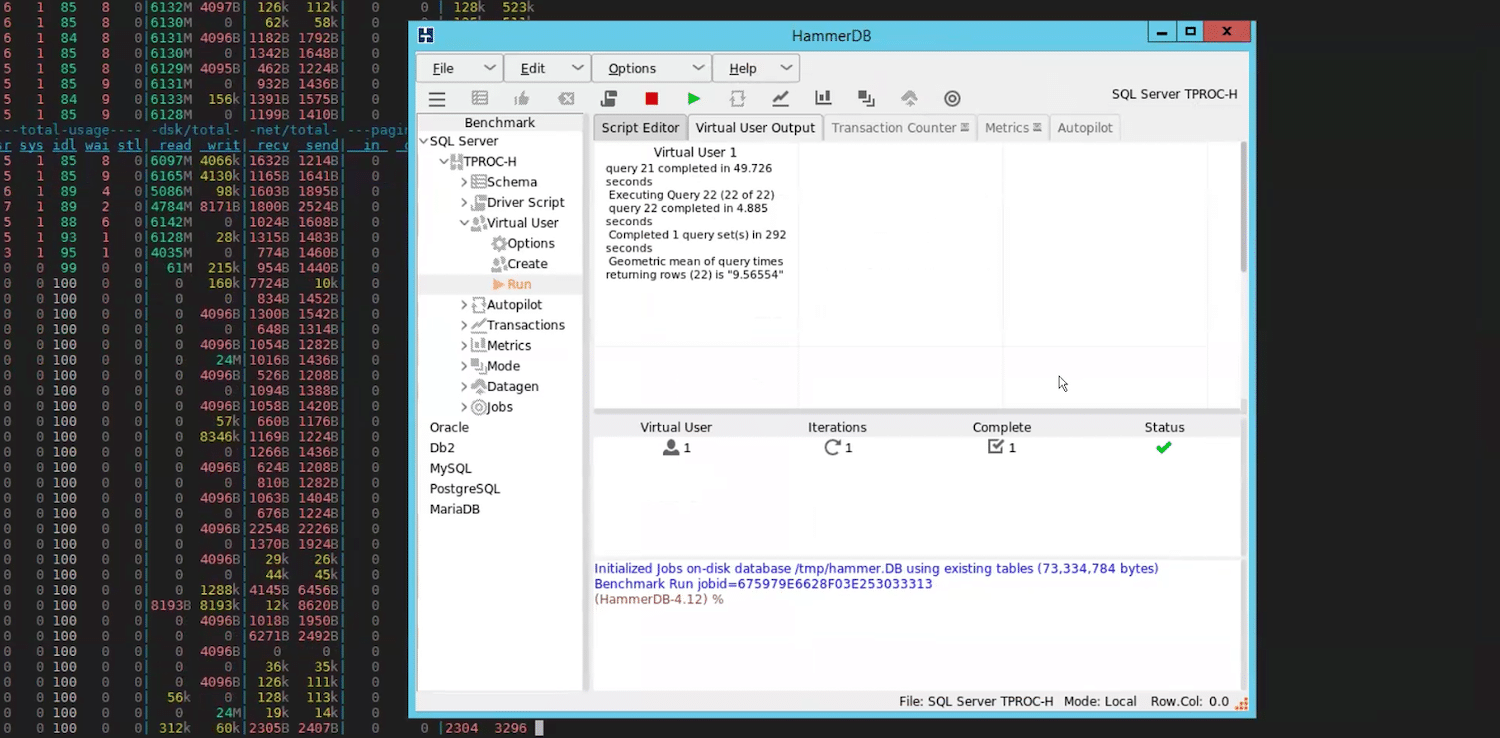Screen dimensions: 1500x738
Task: Click the resize grip at window corner
Action: point(1243,704)
